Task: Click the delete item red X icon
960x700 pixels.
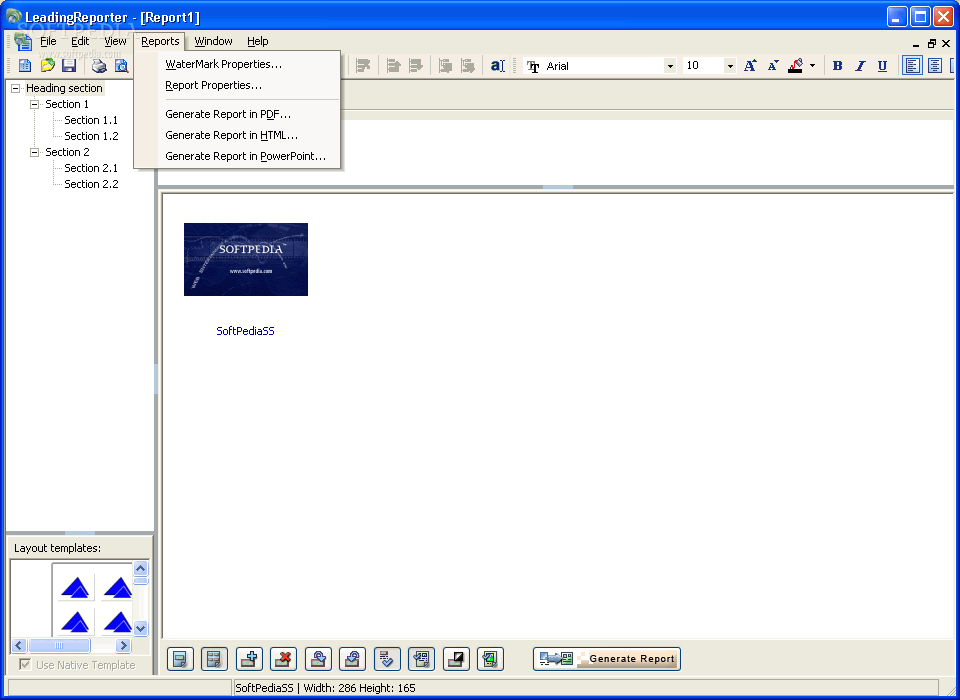Action: [283, 659]
